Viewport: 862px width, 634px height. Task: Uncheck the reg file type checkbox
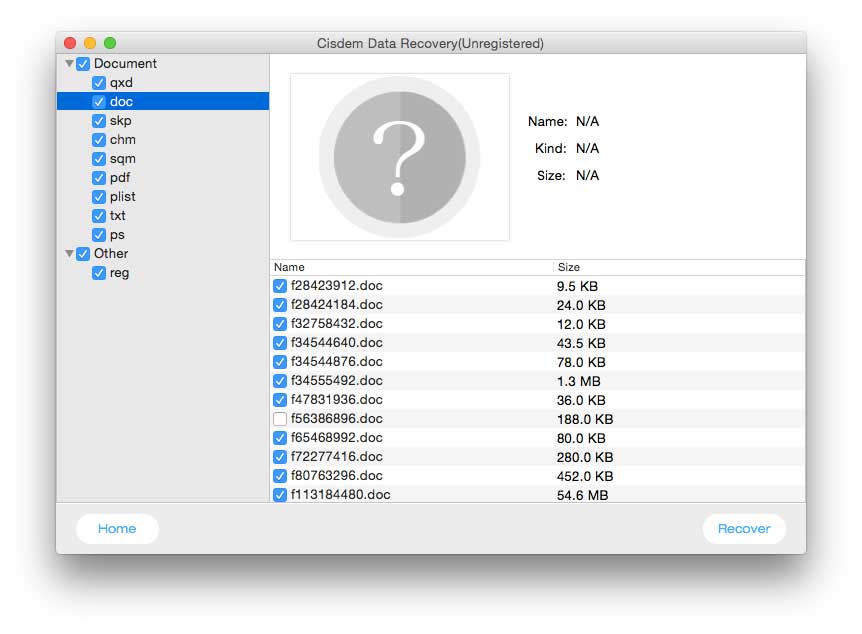coord(99,273)
